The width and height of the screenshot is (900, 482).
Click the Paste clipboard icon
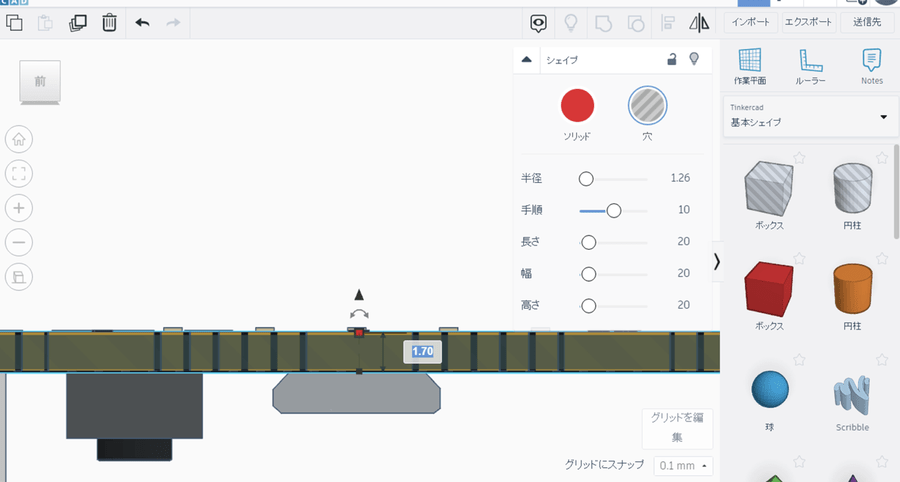tap(45, 23)
